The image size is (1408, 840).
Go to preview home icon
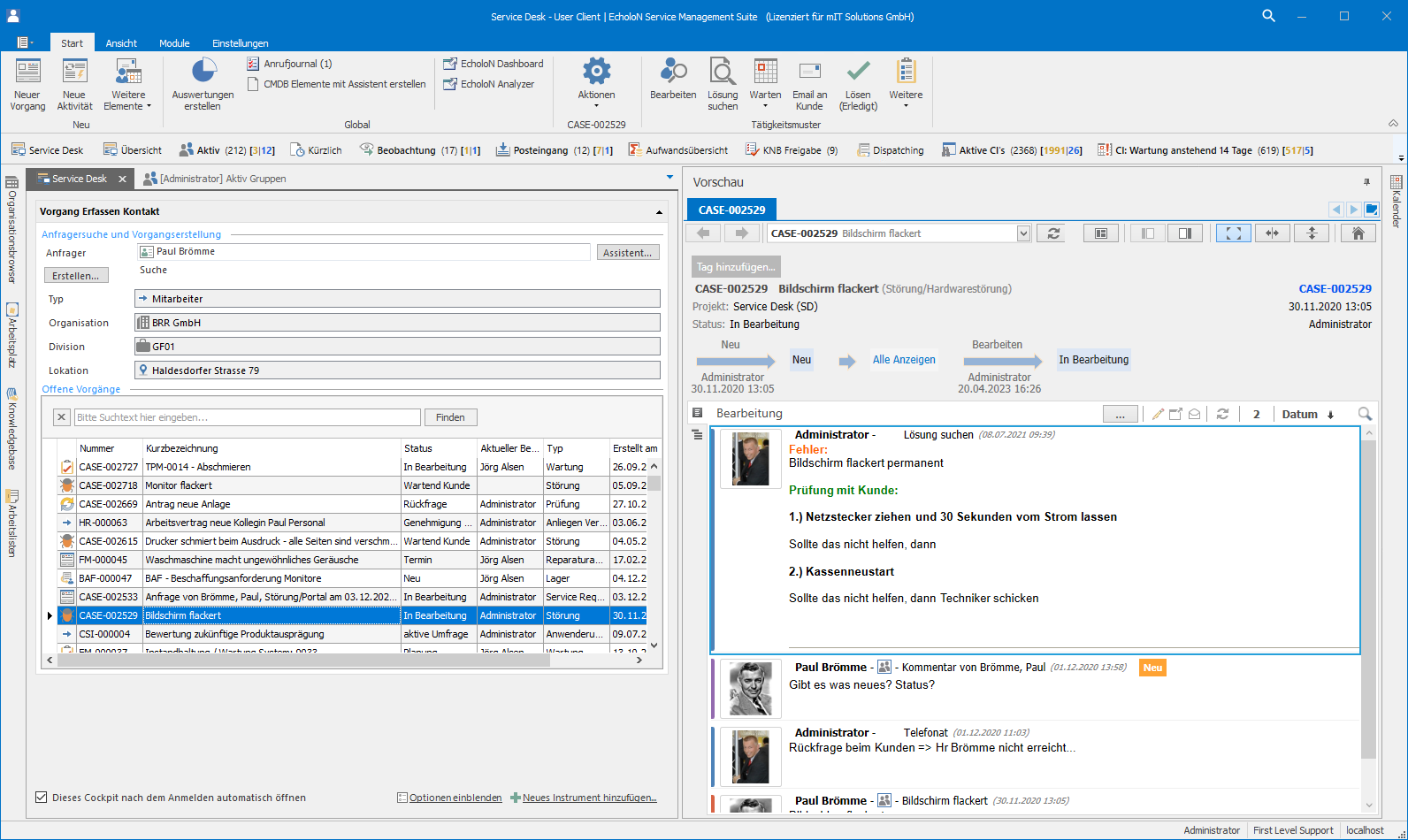tap(1358, 233)
